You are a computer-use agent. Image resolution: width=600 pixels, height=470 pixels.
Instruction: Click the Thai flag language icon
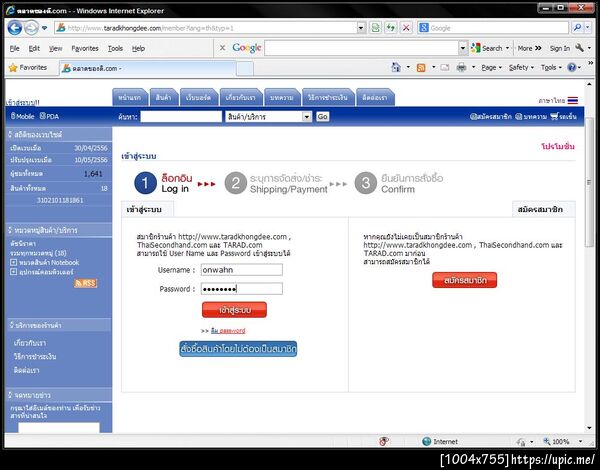click(x=573, y=100)
